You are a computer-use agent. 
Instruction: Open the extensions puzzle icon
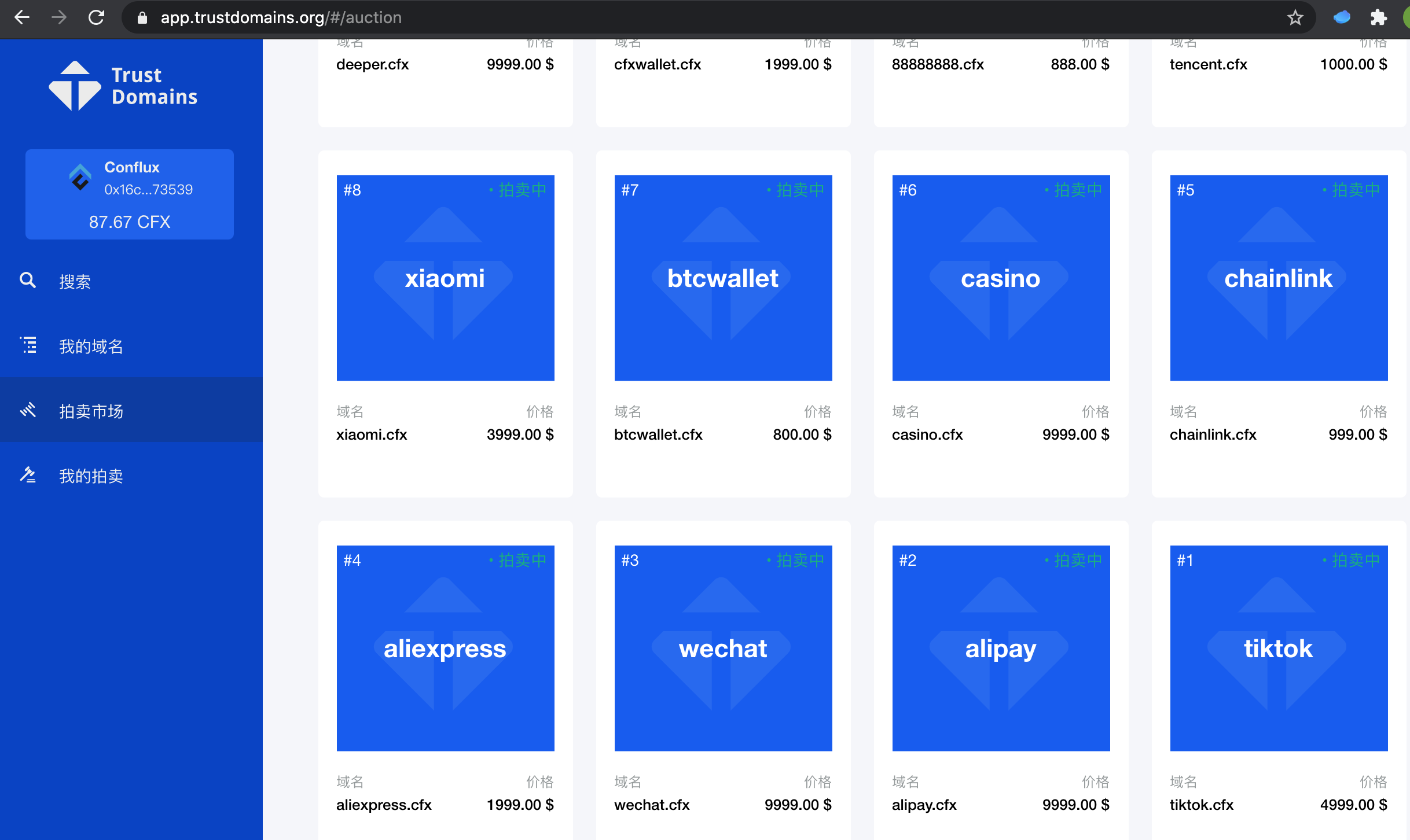[x=1379, y=18]
